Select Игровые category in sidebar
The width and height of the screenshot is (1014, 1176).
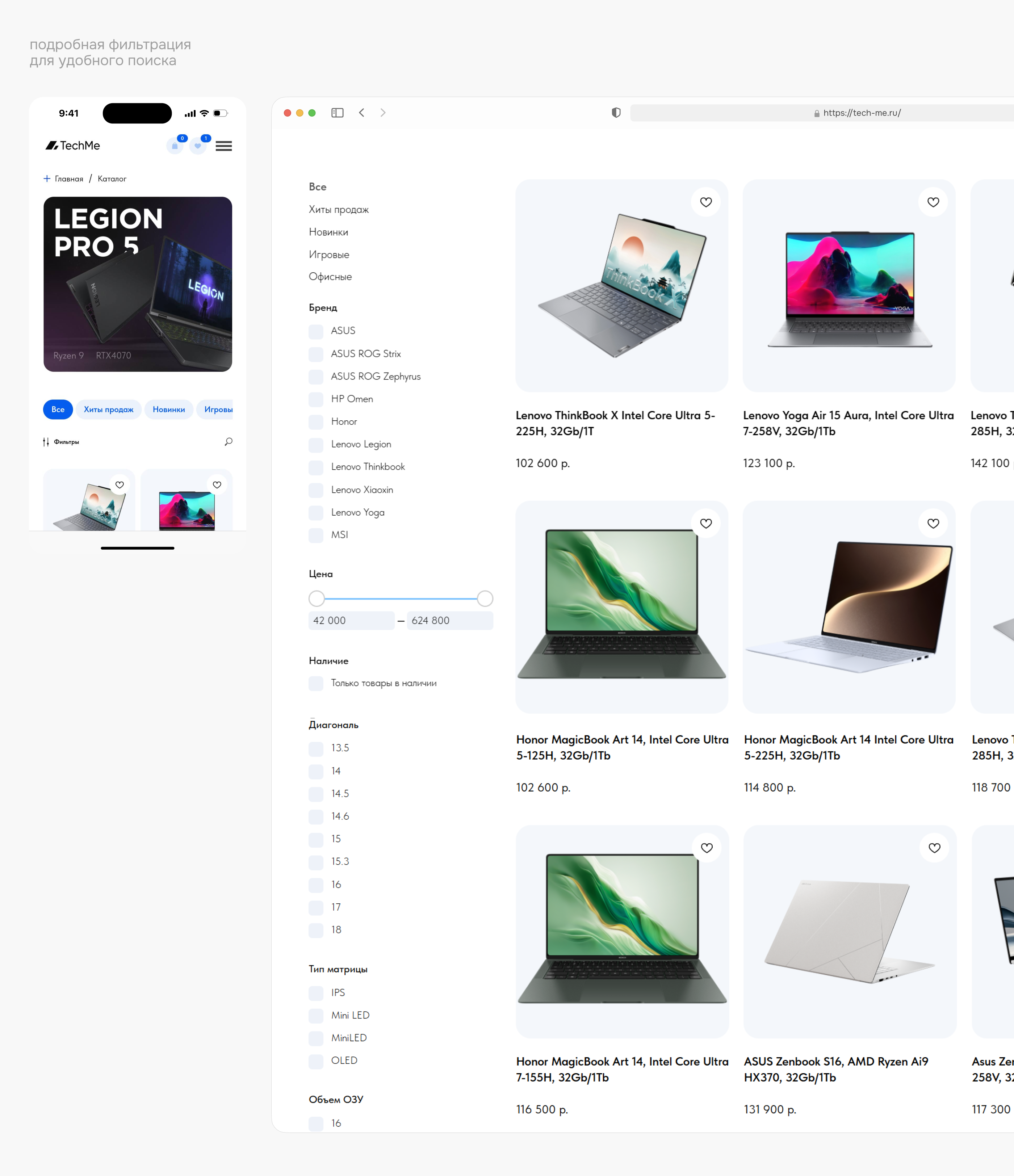pos(329,254)
